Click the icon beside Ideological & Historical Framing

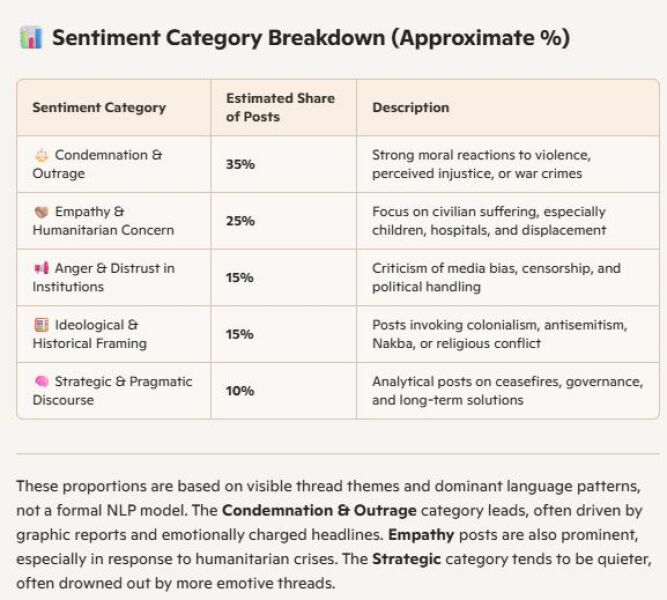click(41, 325)
